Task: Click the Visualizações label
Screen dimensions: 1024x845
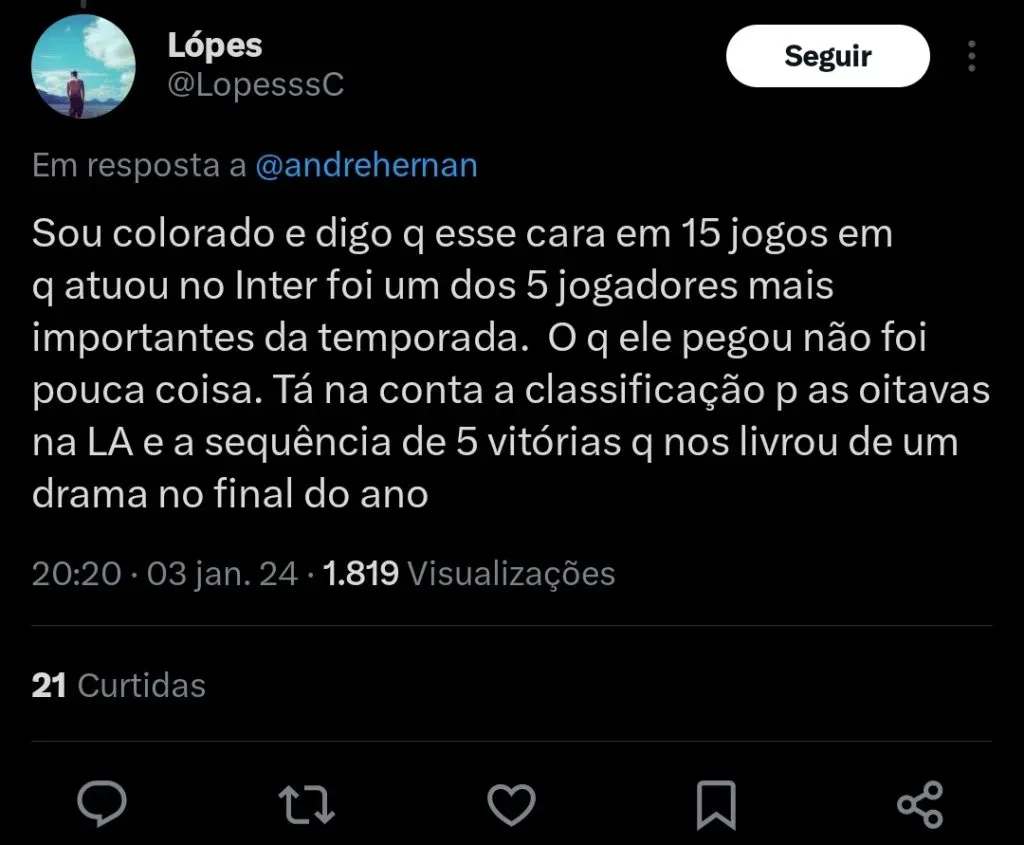Action: click(512, 573)
